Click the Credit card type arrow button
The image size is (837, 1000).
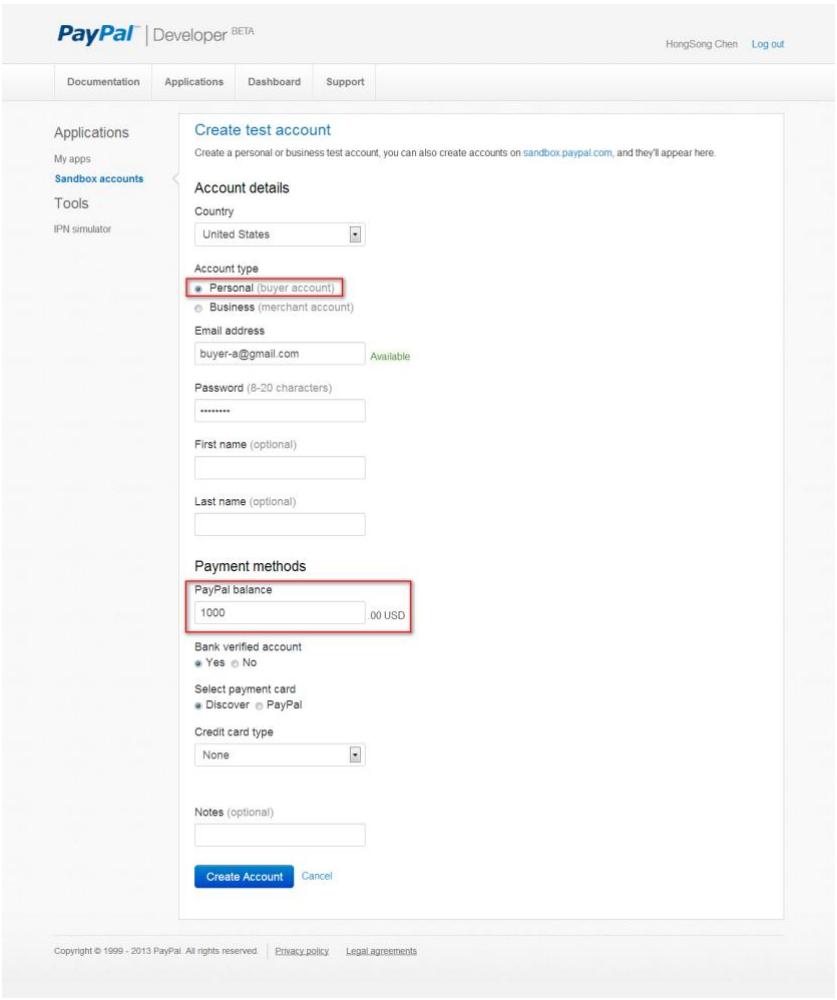(x=355, y=755)
